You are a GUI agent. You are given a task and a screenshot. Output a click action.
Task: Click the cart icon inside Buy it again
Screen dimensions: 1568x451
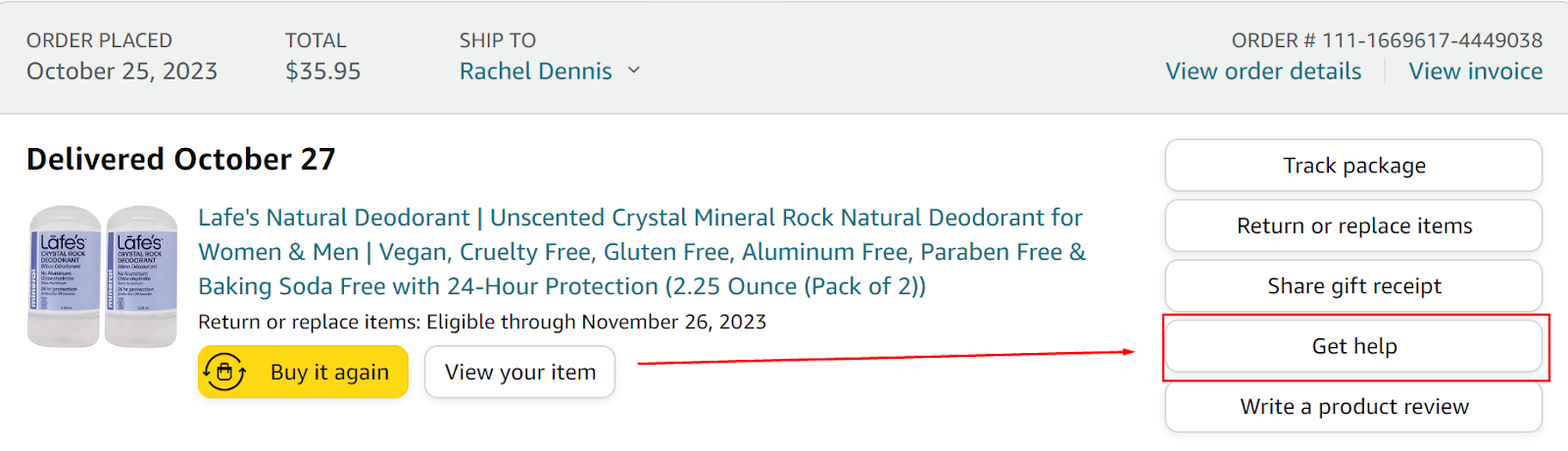pyautogui.click(x=224, y=373)
